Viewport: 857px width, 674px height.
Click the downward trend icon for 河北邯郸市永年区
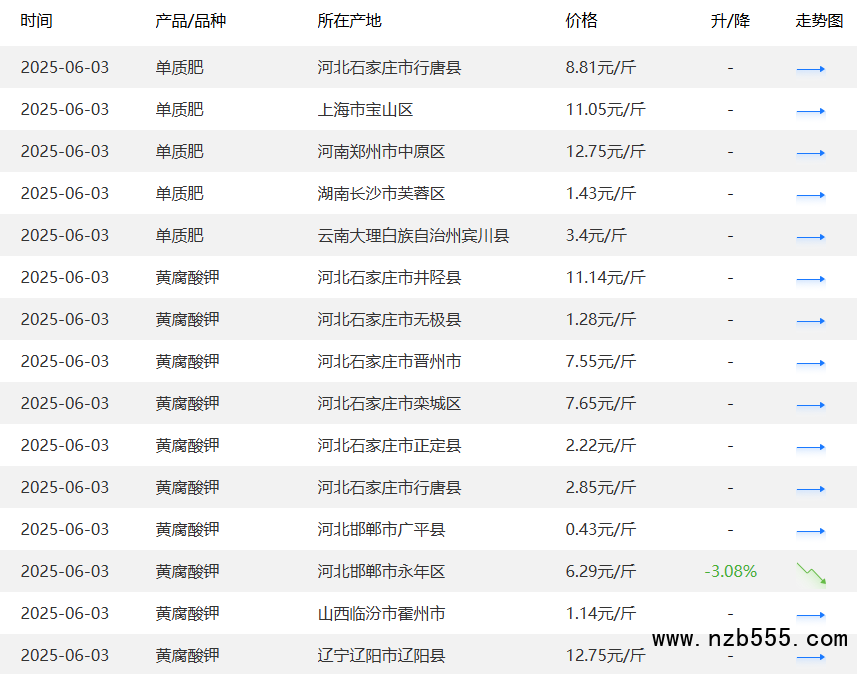pyautogui.click(x=811, y=573)
